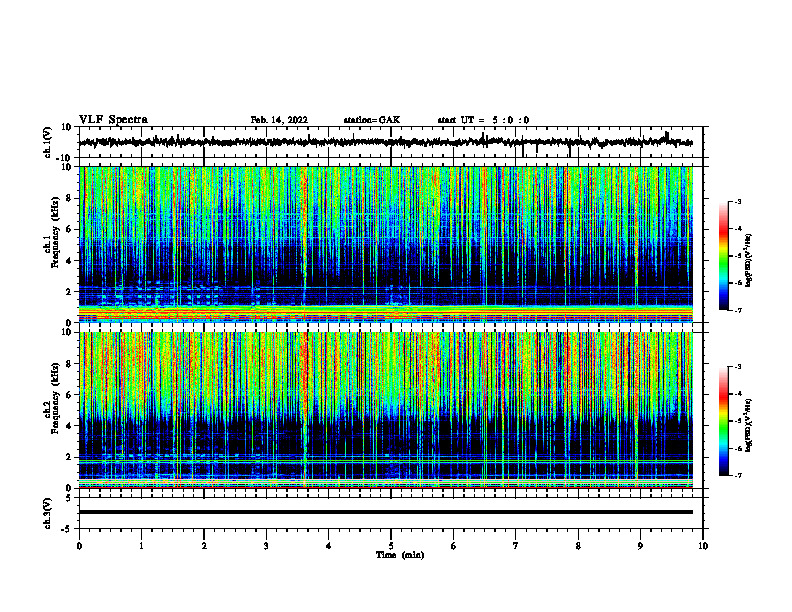
Task: Click time axis tick label "2"
Action: tap(204, 546)
